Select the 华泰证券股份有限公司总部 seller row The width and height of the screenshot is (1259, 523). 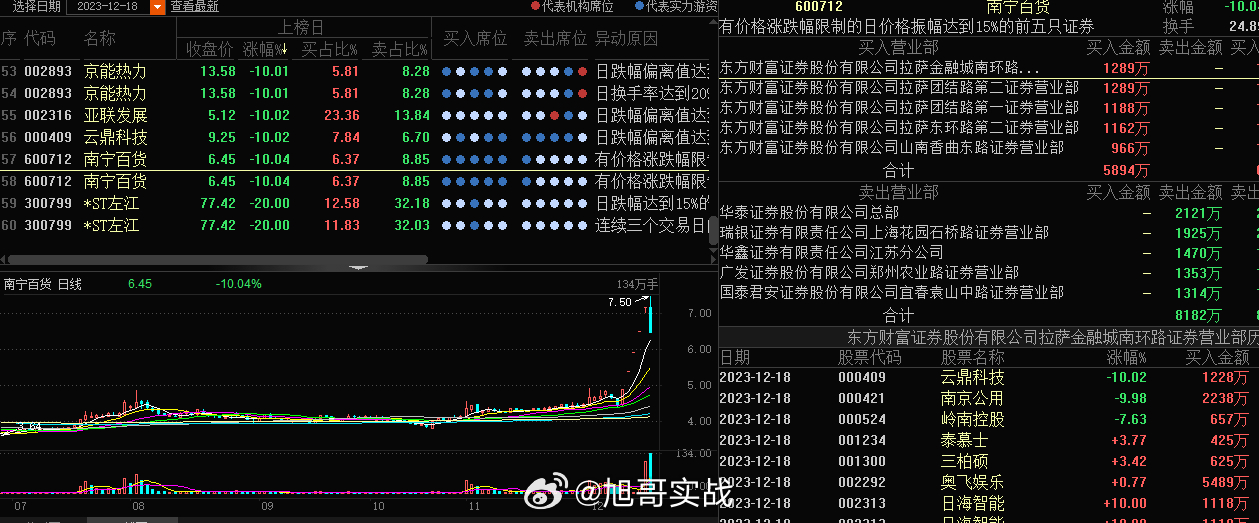(x=988, y=212)
